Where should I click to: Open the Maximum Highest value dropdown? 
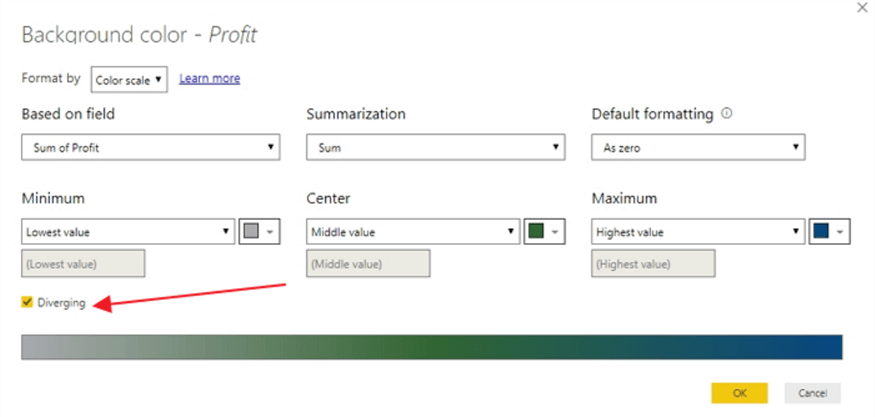point(698,232)
